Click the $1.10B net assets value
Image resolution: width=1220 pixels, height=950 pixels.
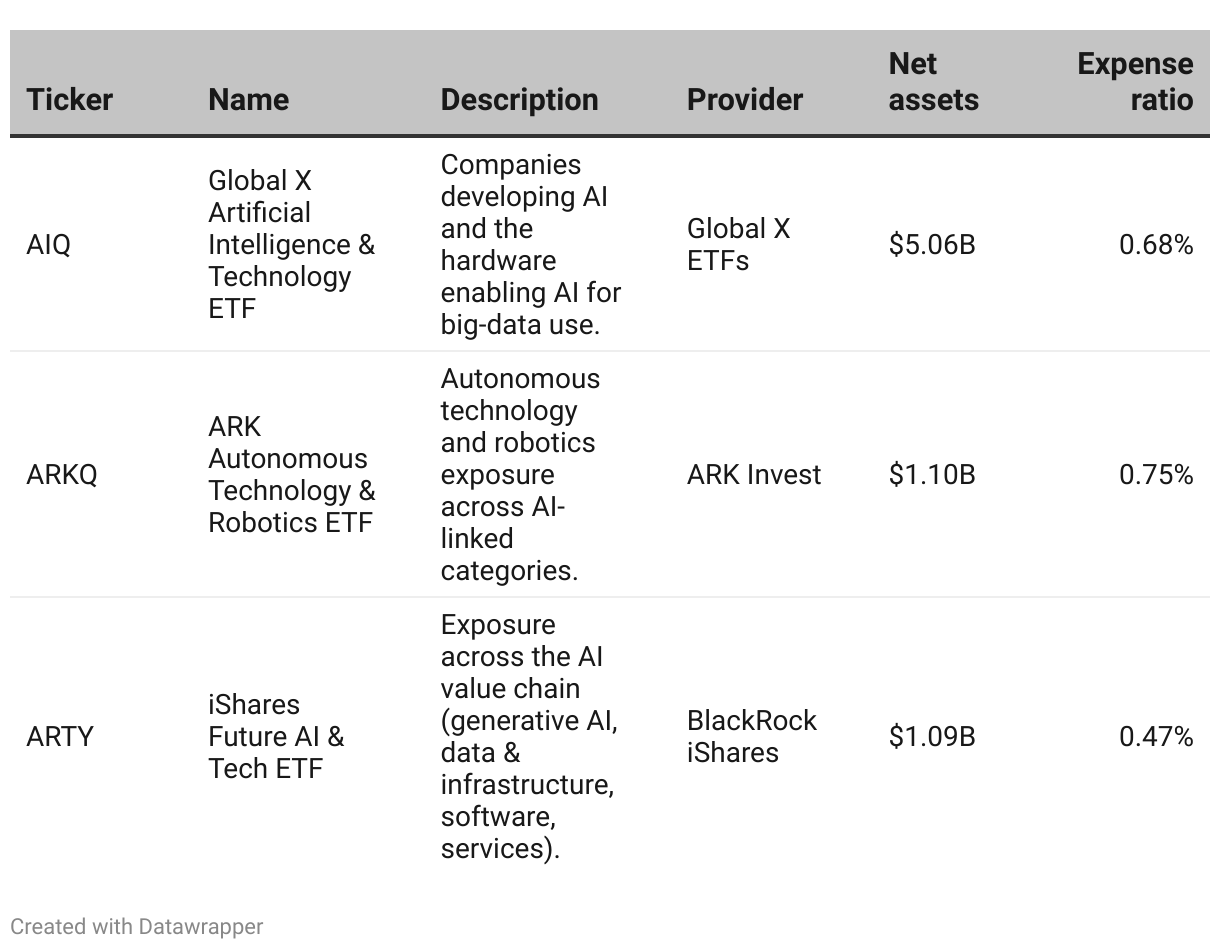(932, 475)
